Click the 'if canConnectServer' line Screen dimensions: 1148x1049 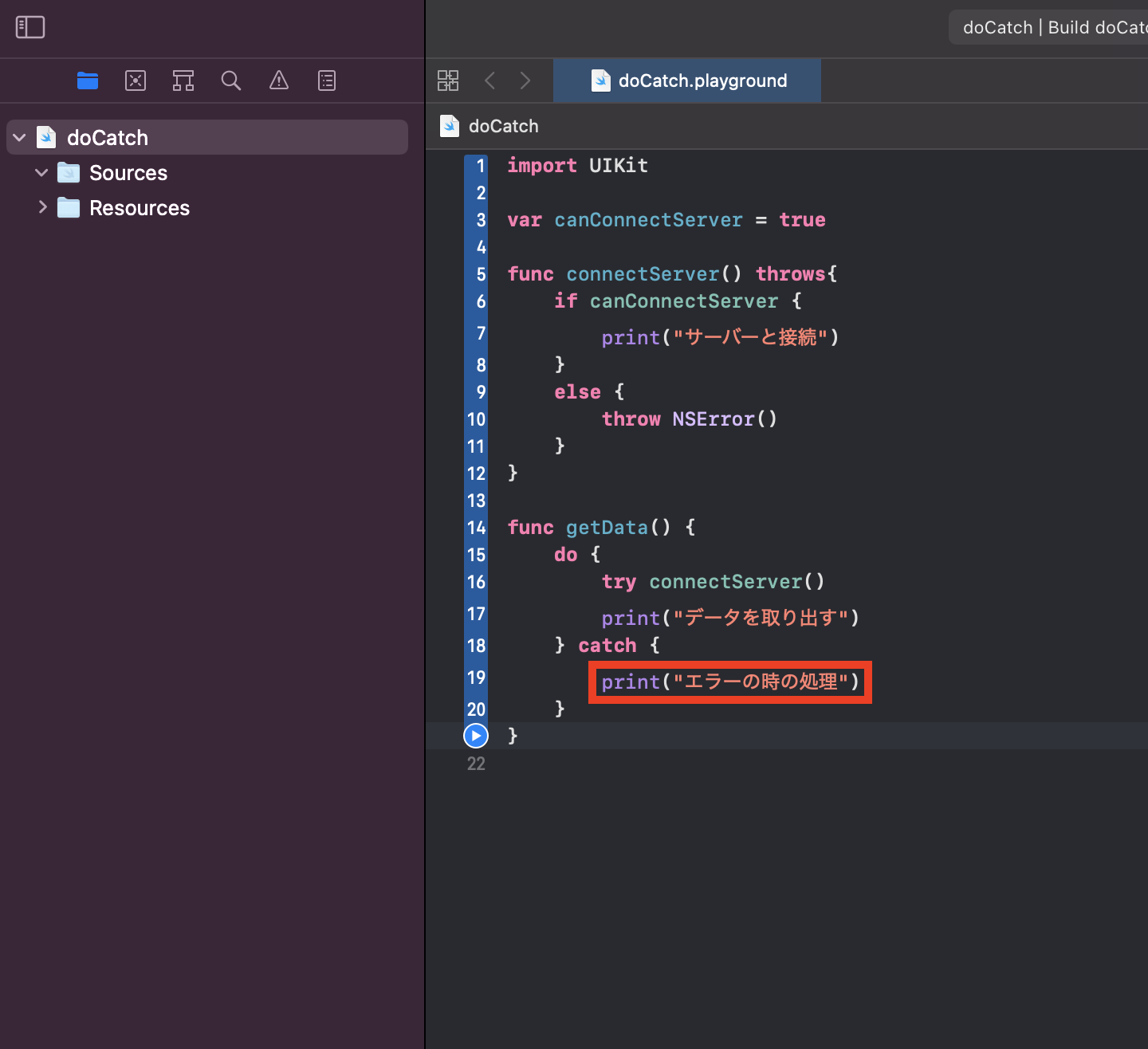click(x=678, y=301)
